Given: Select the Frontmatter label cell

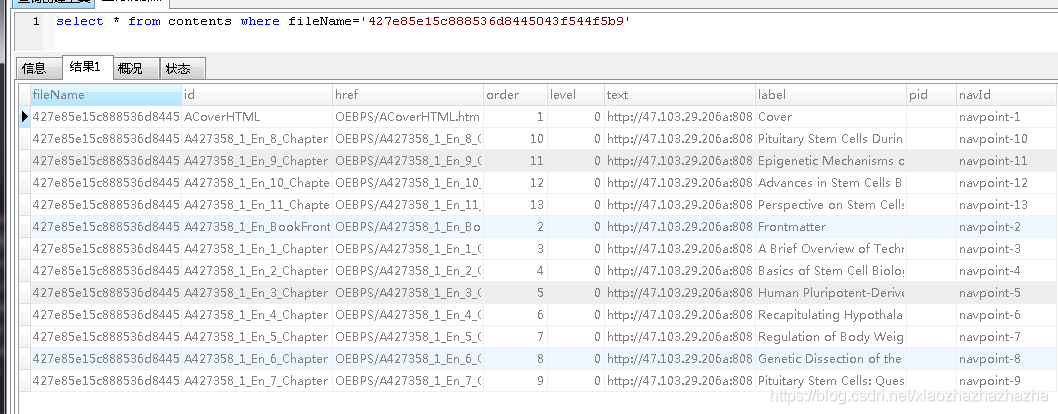Looking at the screenshot, I should point(831,227).
